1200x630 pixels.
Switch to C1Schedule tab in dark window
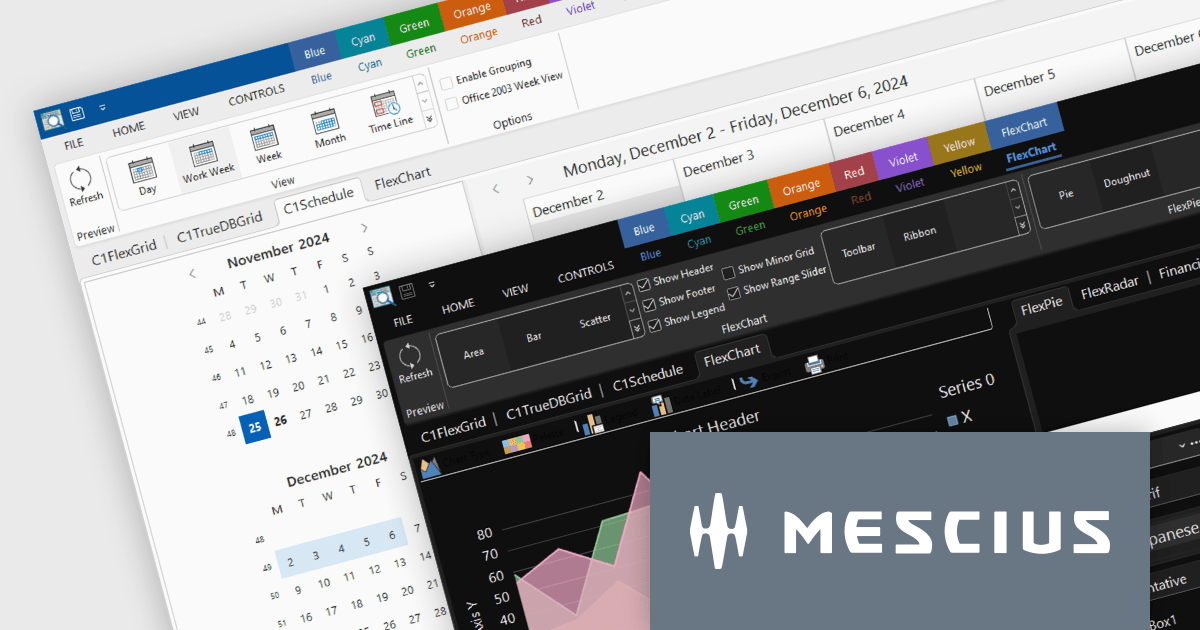click(x=647, y=376)
